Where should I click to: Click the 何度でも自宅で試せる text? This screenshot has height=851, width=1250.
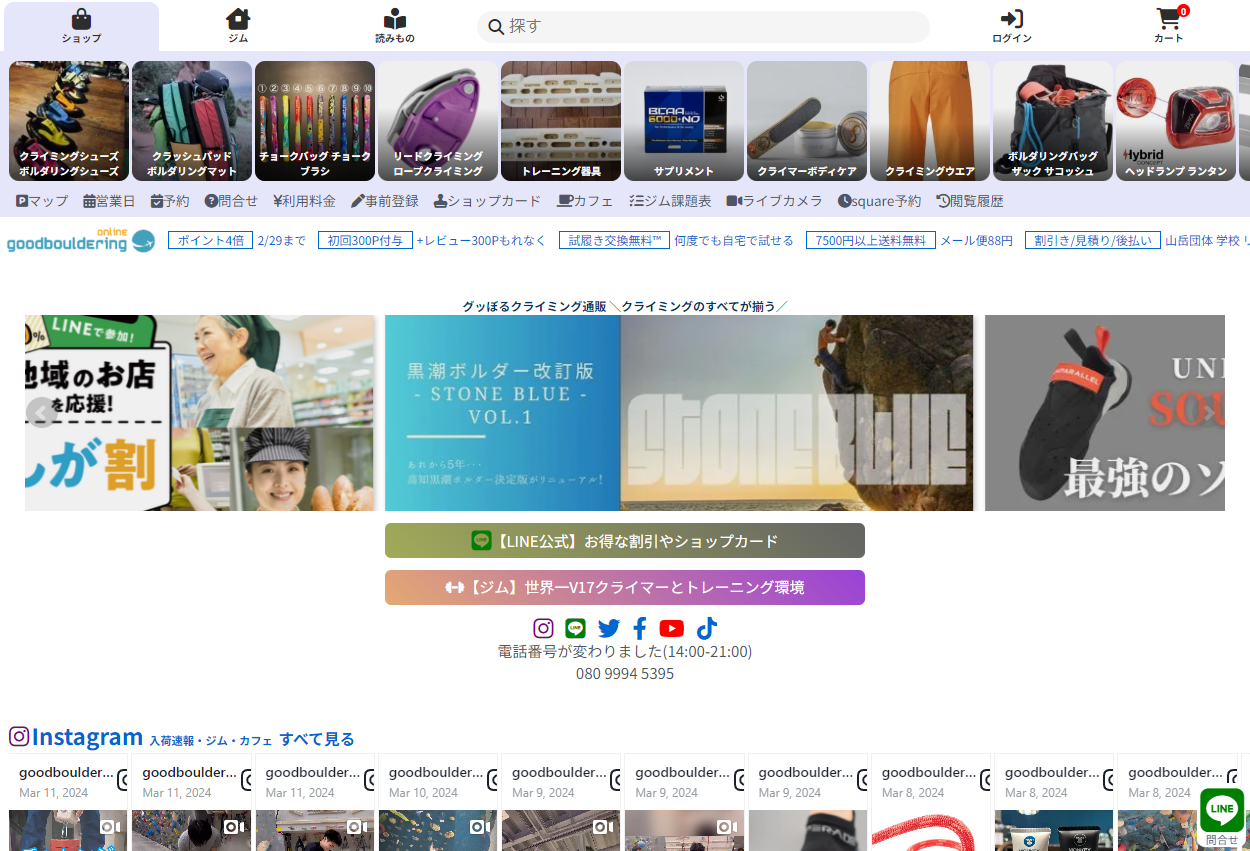tap(734, 240)
